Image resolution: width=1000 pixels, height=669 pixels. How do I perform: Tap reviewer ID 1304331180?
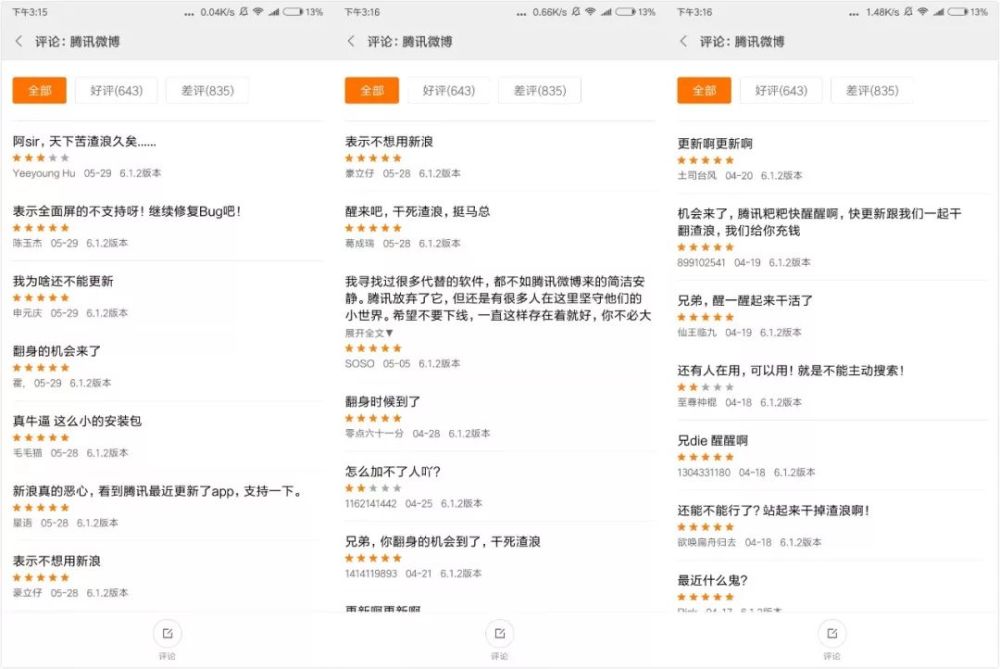[x=703, y=473]
